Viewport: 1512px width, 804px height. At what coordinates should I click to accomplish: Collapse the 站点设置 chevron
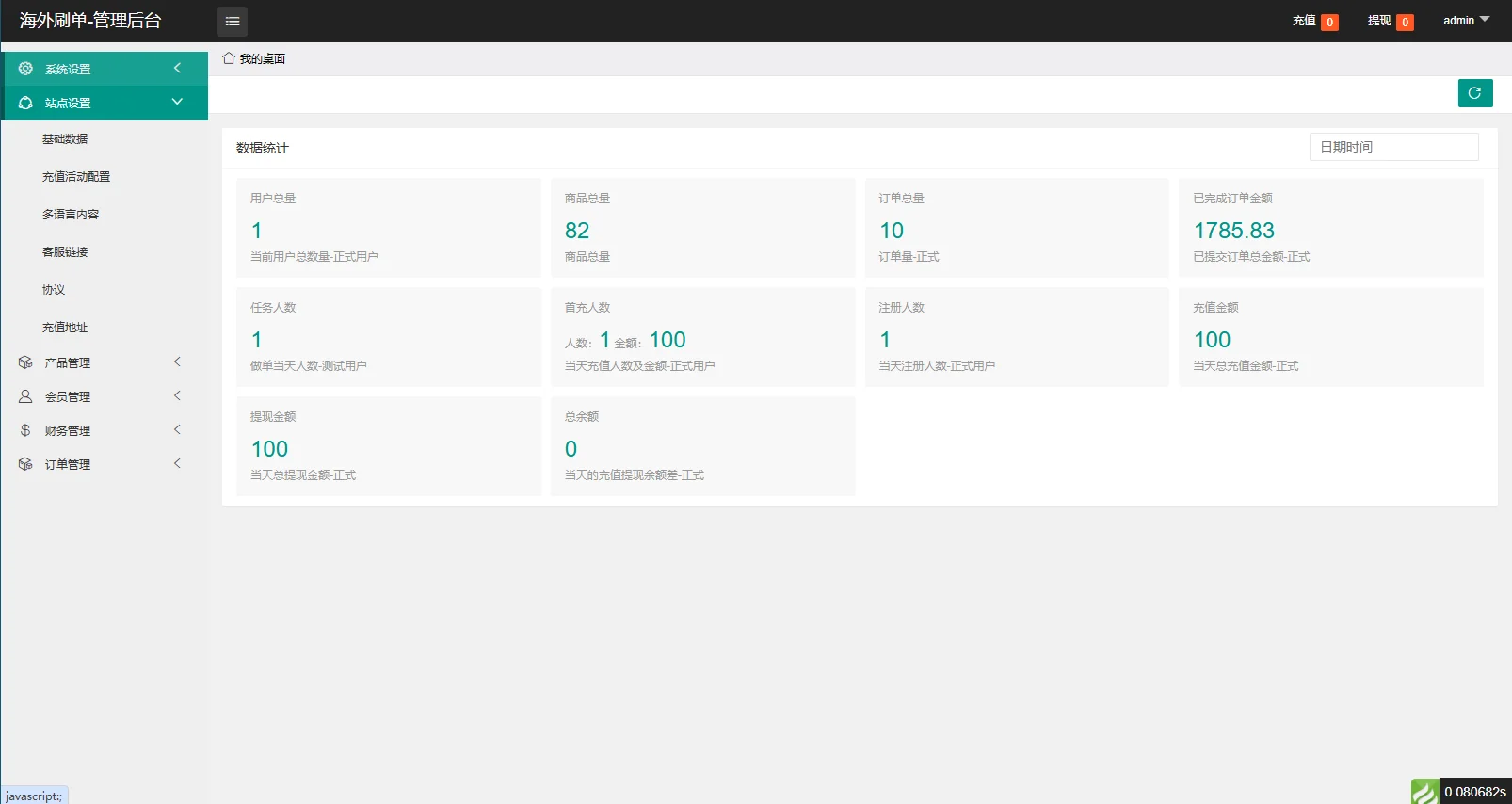click(x=177, y=102)
